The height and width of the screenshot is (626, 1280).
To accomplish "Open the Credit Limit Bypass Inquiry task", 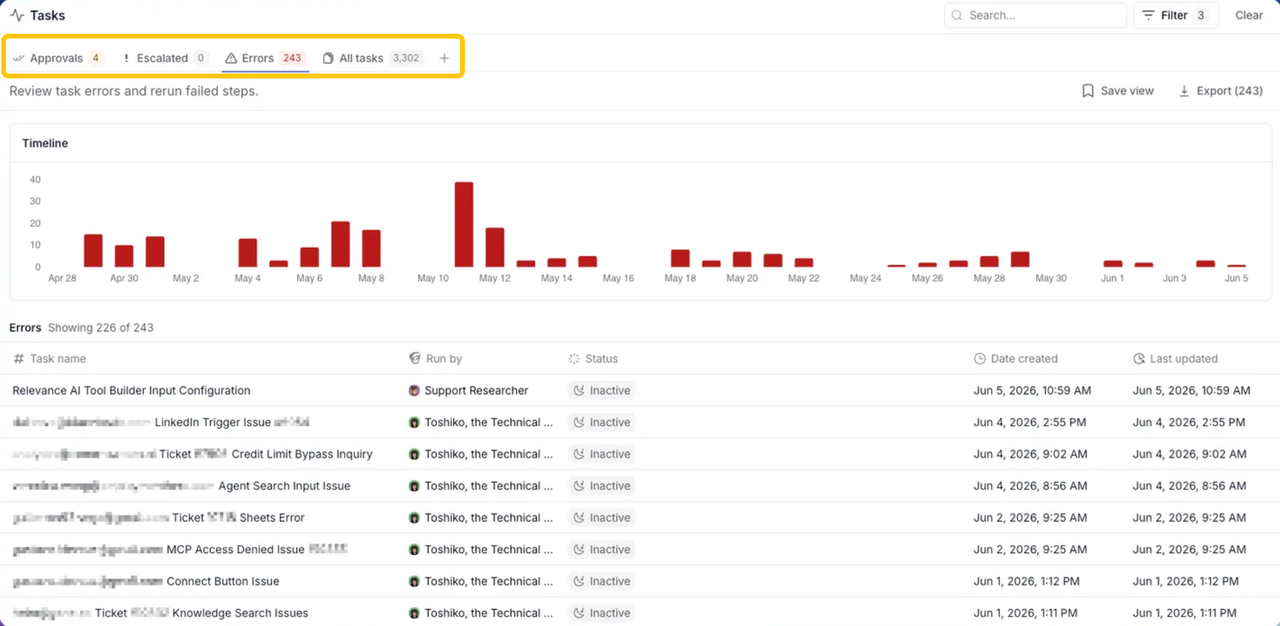I will click(x=192, y=454).
